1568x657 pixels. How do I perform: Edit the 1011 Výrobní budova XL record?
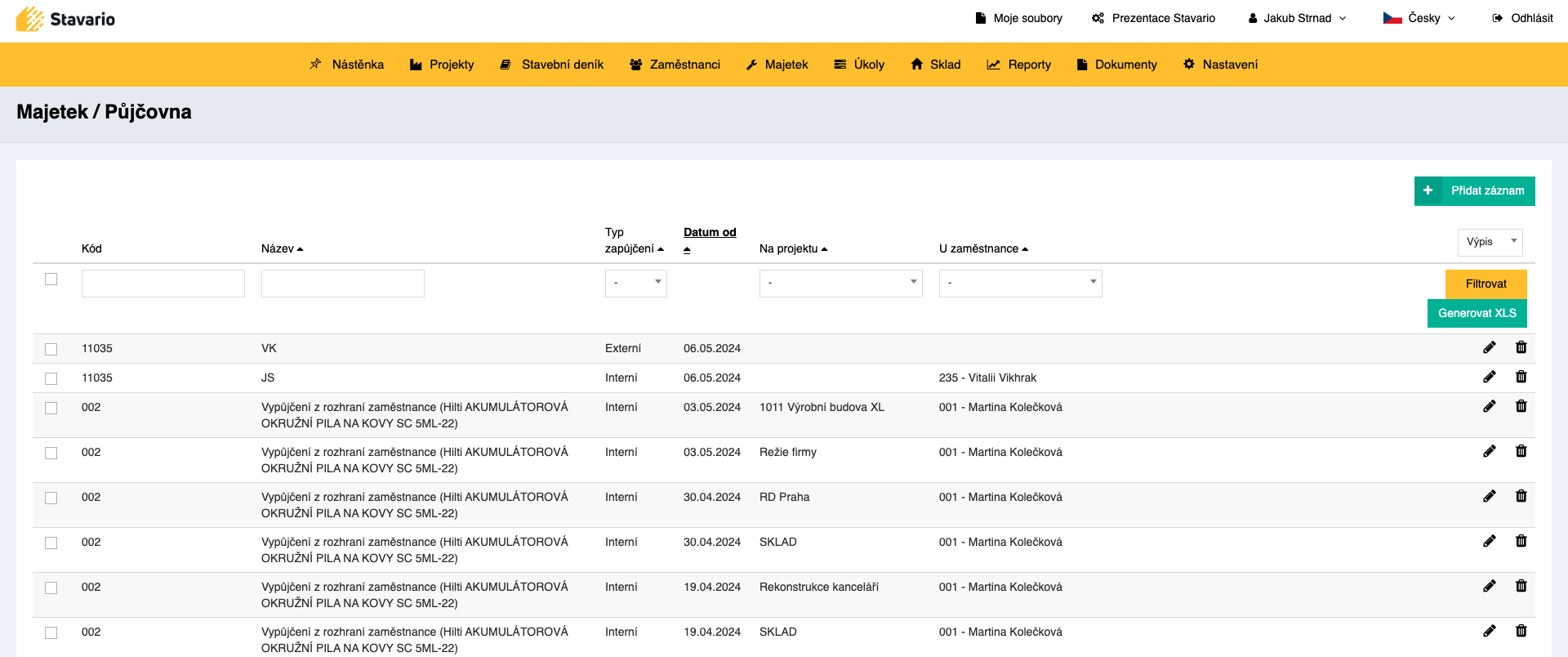(1490, 407)
